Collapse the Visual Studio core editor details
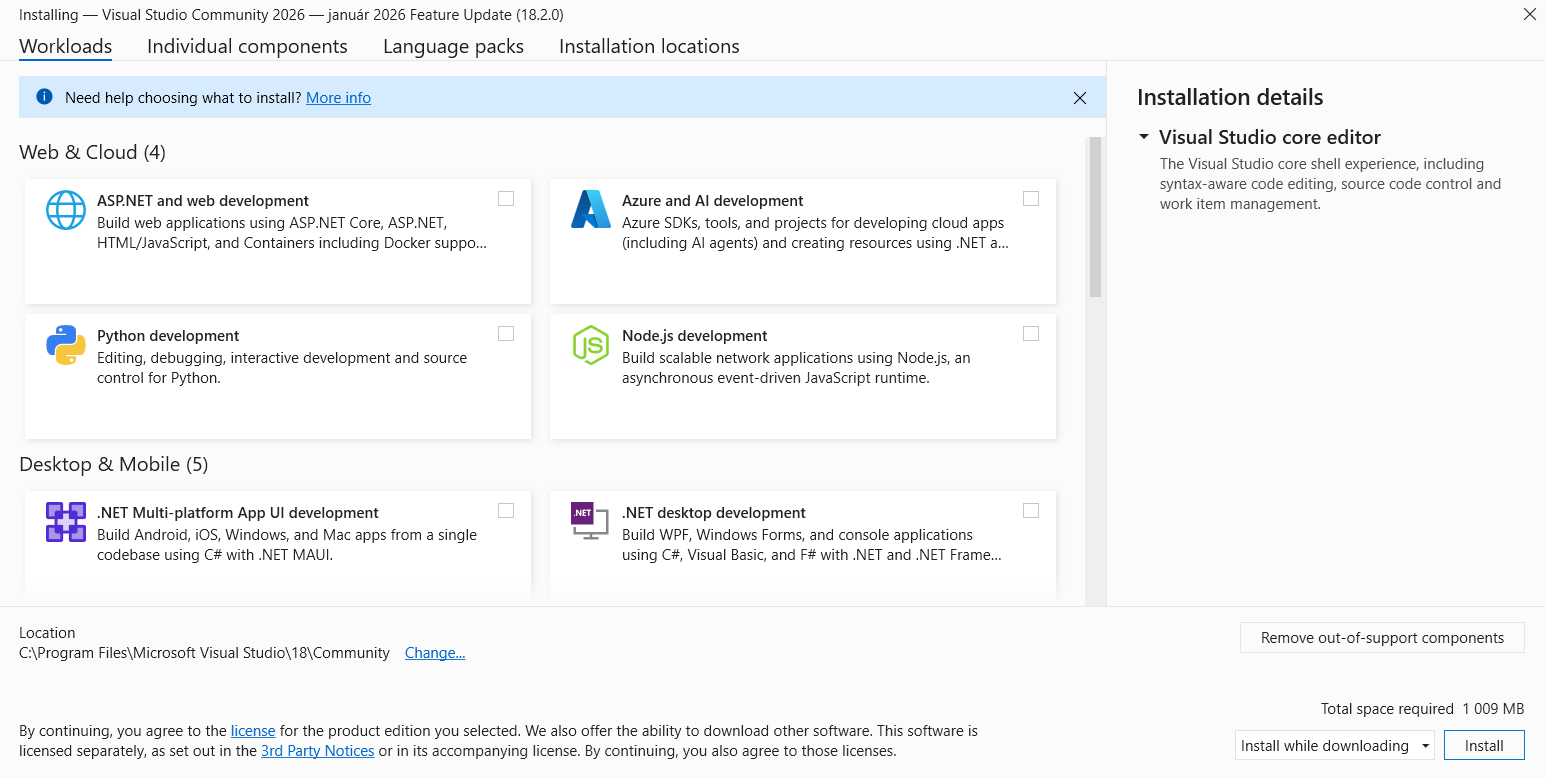This screenshot has height=778, width=1545. (1143, 137)
